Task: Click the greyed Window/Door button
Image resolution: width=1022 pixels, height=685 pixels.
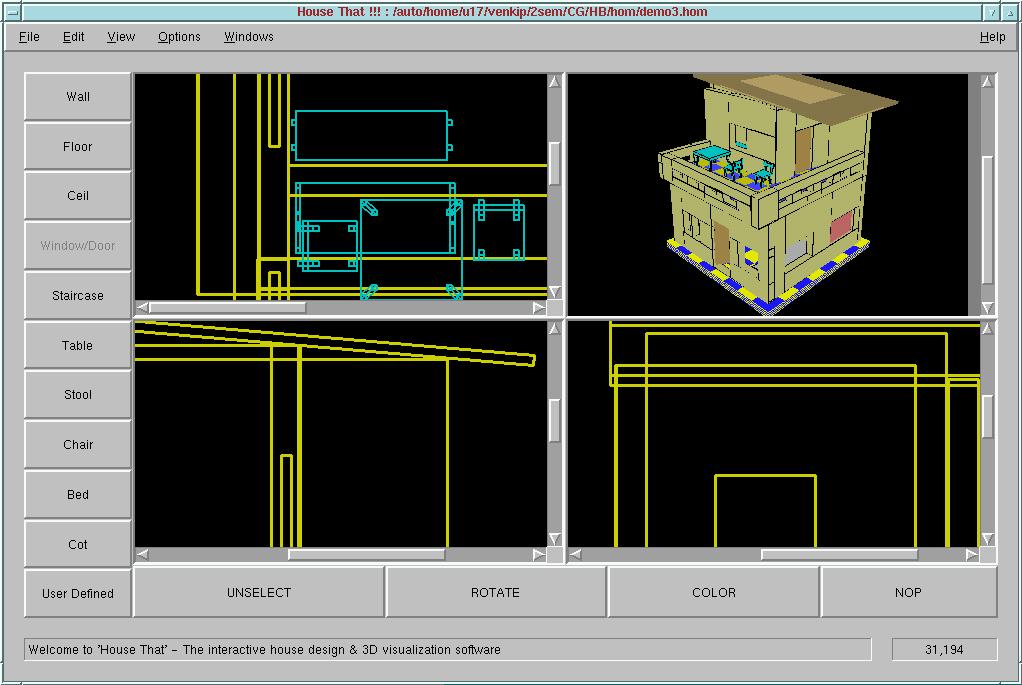Action: point(78,245)
